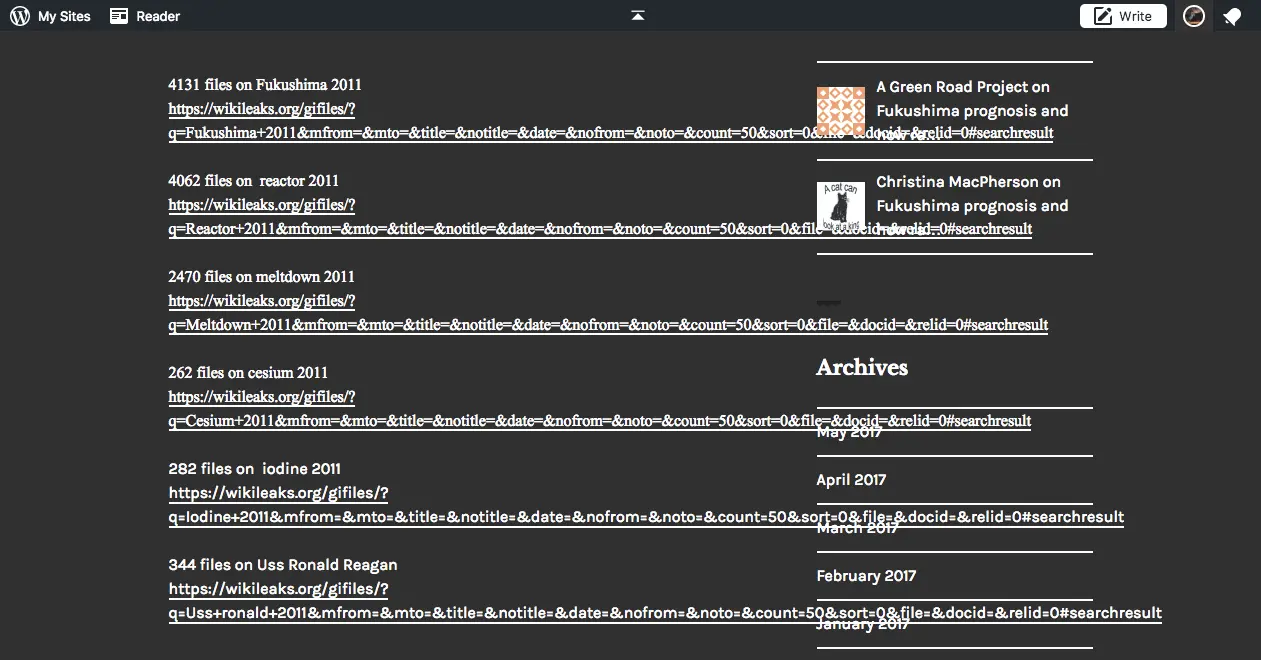Open A Green Road Project commenter link
Viewport: 1261px width, 660px height.
click(953, 87)
